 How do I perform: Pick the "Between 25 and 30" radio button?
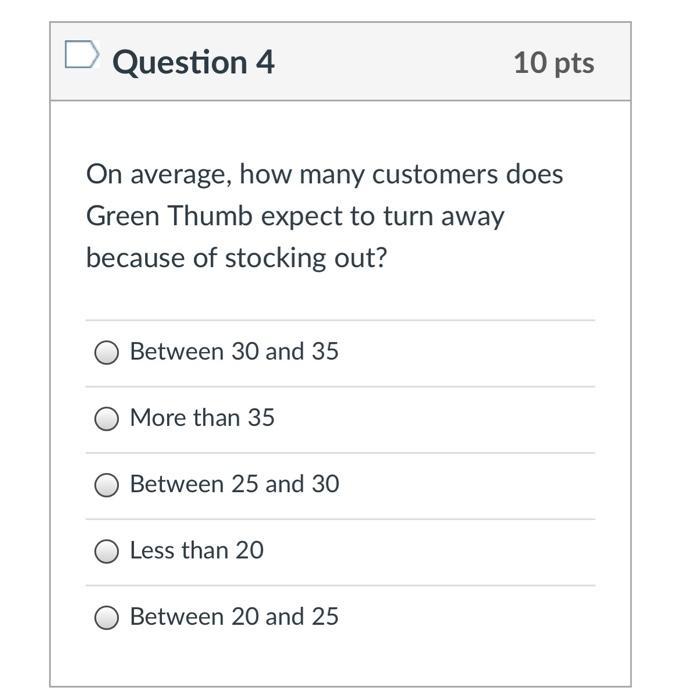tap(107, 485)
